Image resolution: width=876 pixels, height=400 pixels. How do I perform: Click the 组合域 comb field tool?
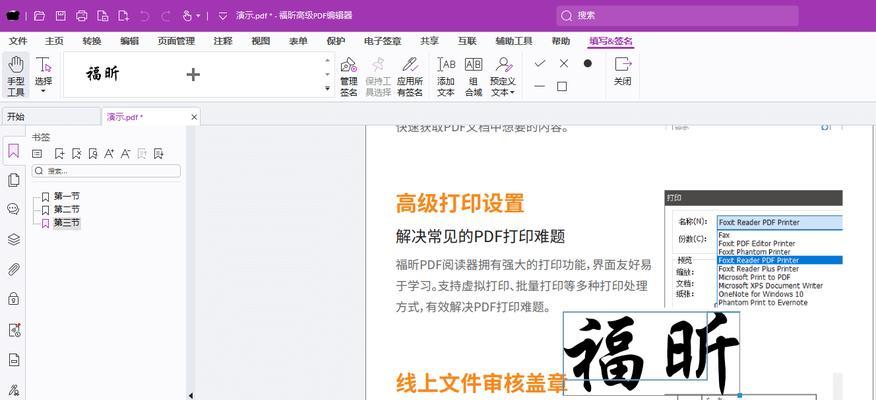tap(473, 75)
